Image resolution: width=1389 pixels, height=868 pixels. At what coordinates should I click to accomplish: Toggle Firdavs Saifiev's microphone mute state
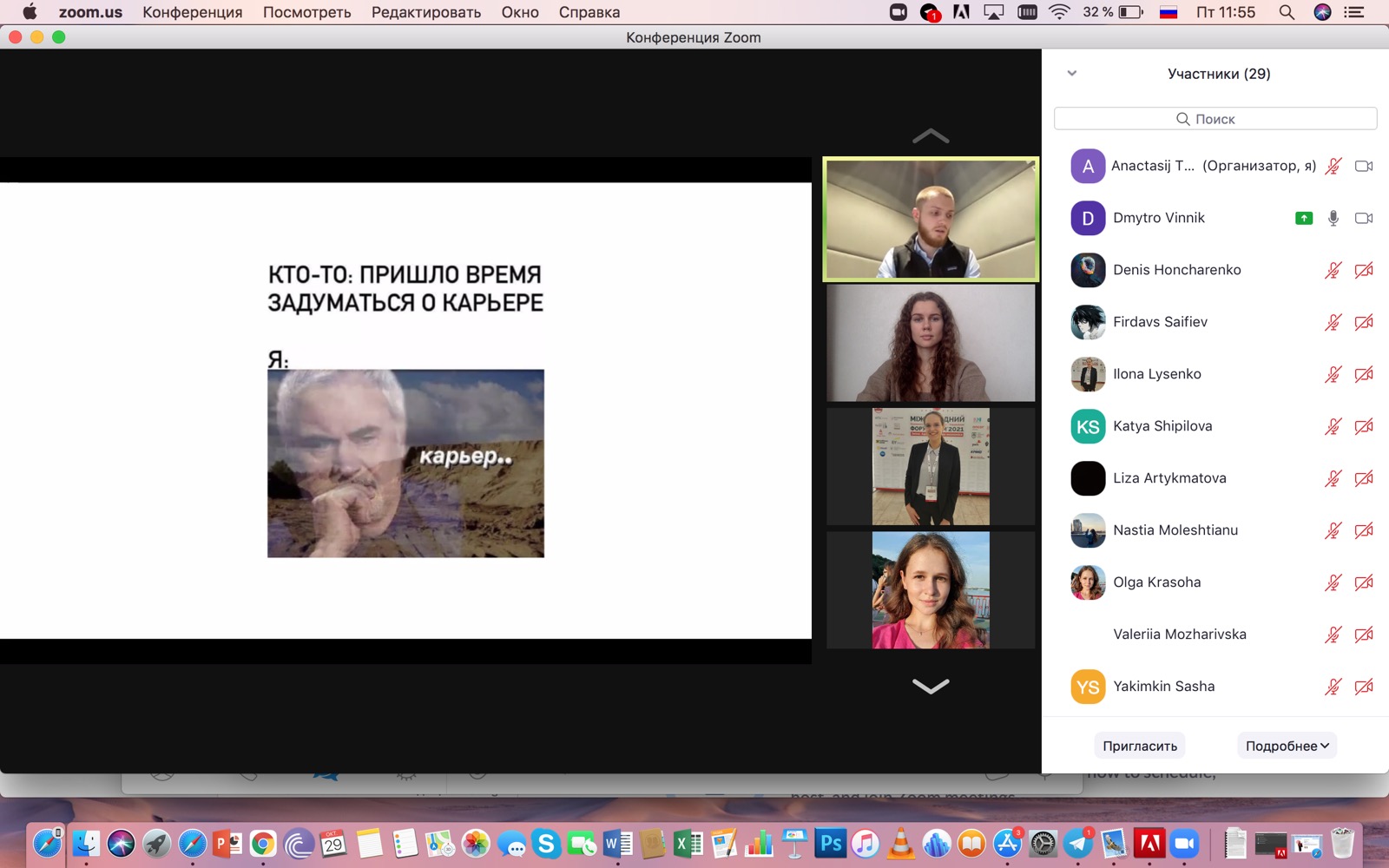coord(1333,322)
